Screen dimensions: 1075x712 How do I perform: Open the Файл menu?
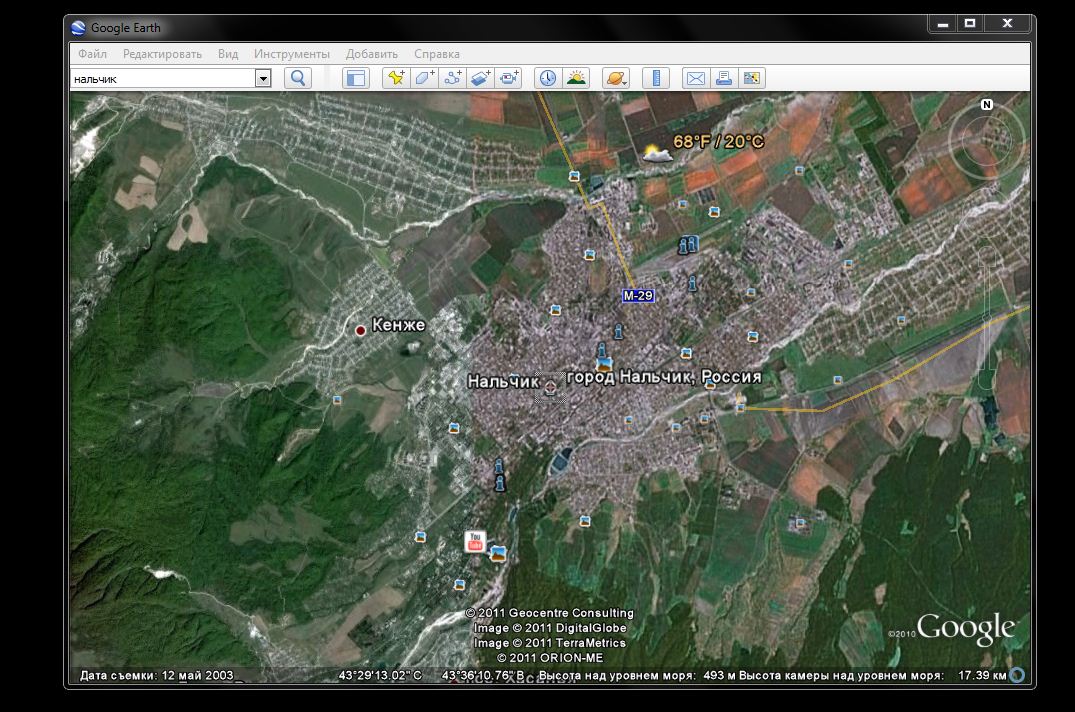[x=92, y=54]
